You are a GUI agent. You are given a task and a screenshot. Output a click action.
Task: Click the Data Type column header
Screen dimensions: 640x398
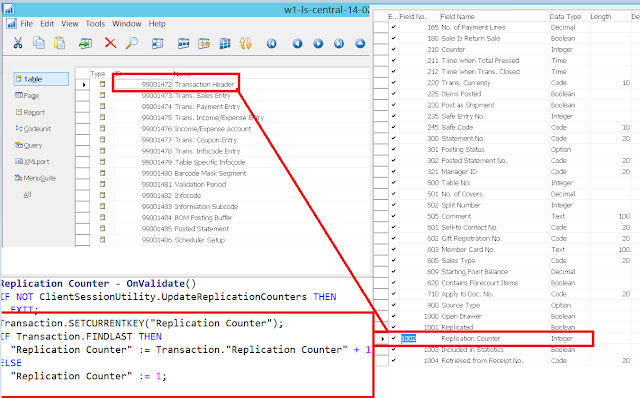[569, 16]
